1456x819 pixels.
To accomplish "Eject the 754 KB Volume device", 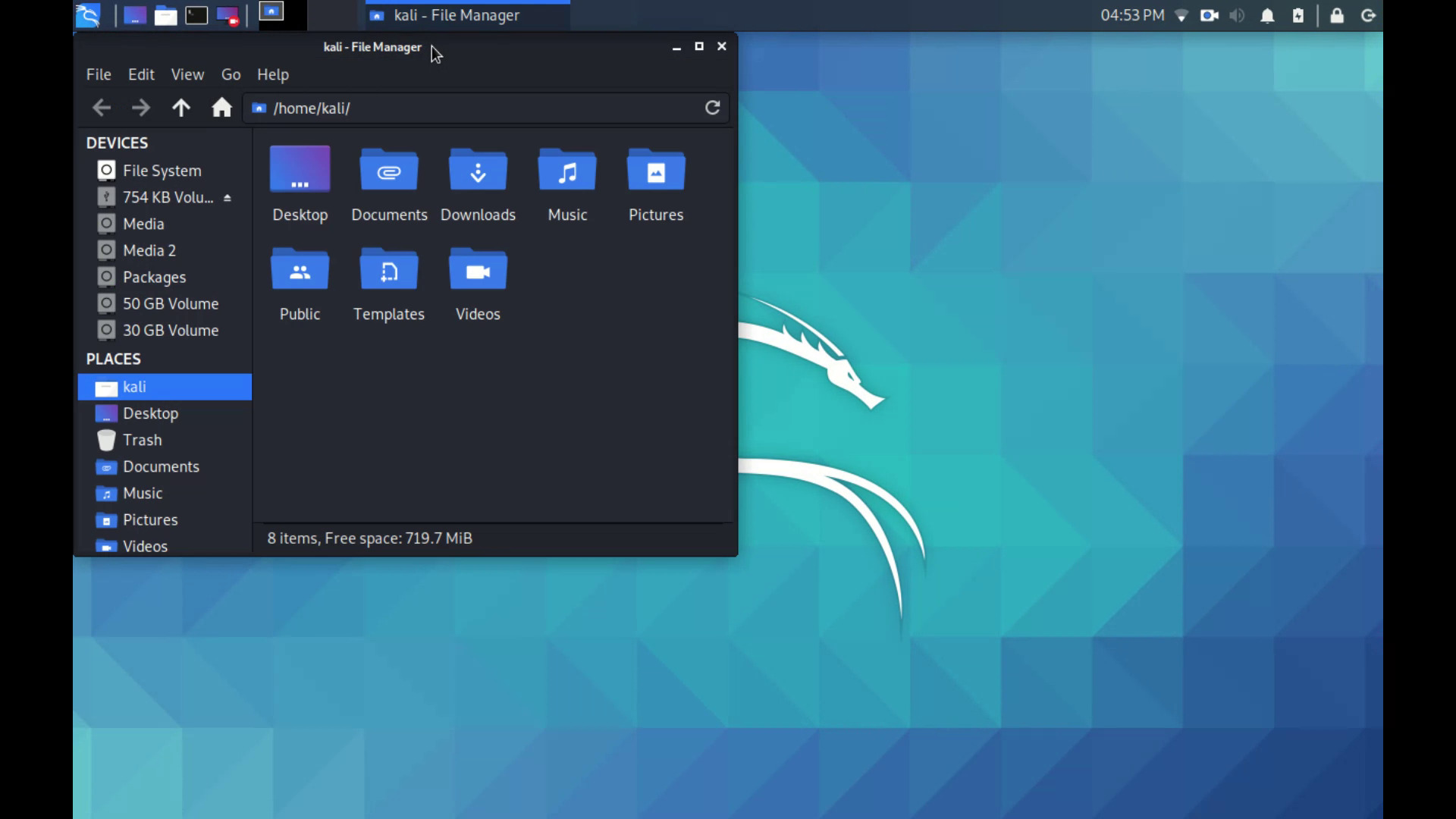I will coord(228,197).
